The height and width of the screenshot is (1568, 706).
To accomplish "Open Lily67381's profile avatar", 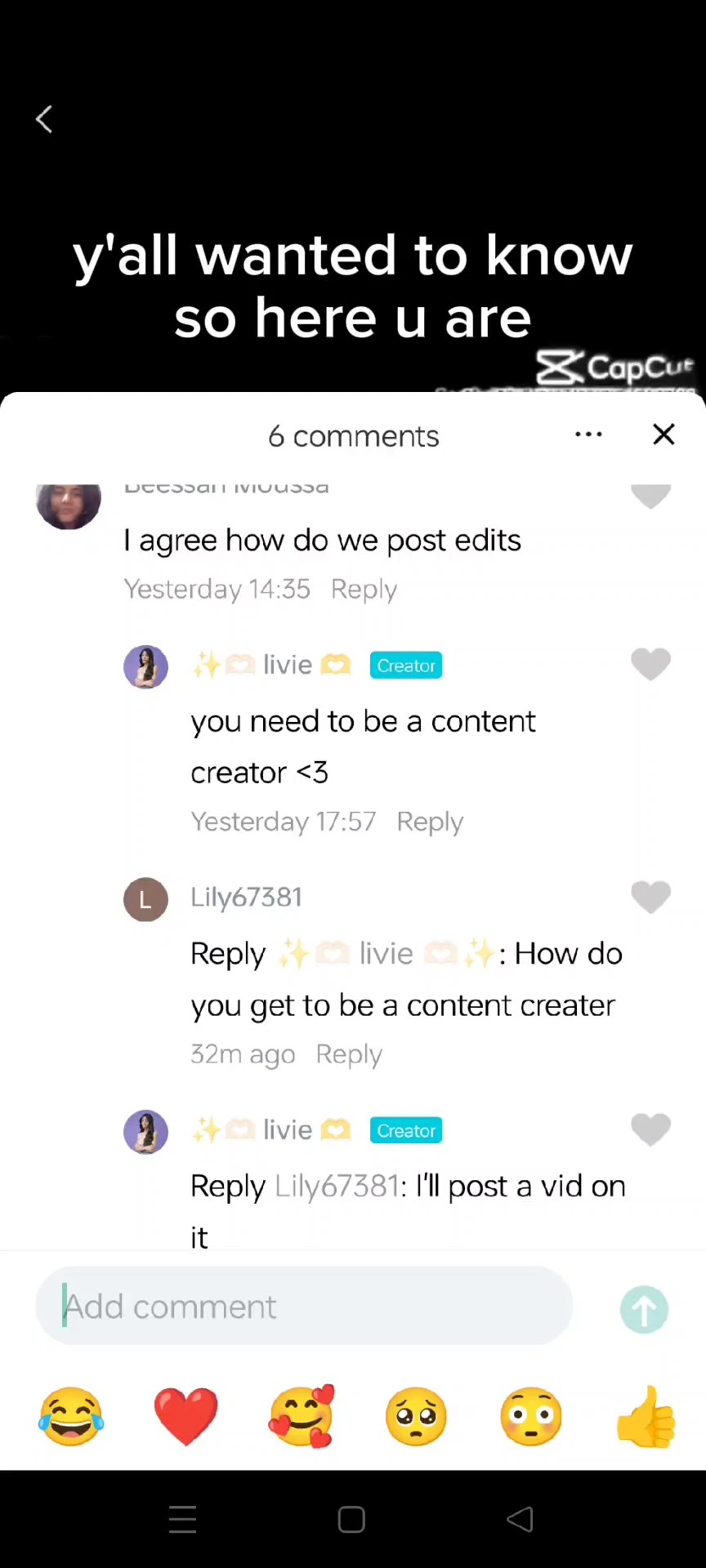I will [x=145, y=899].
